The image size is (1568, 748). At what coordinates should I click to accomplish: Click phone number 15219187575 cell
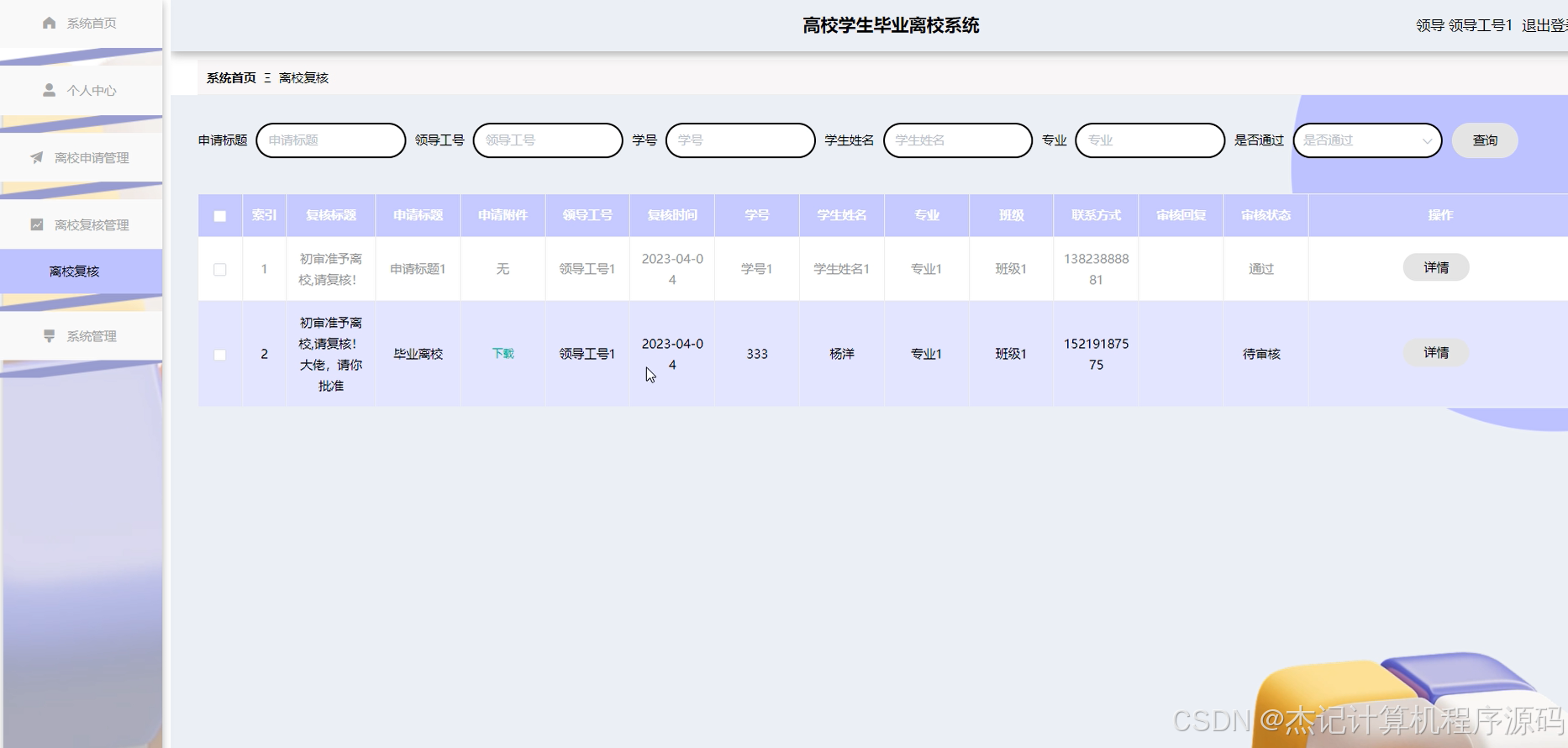click(x=1096, y=354)
